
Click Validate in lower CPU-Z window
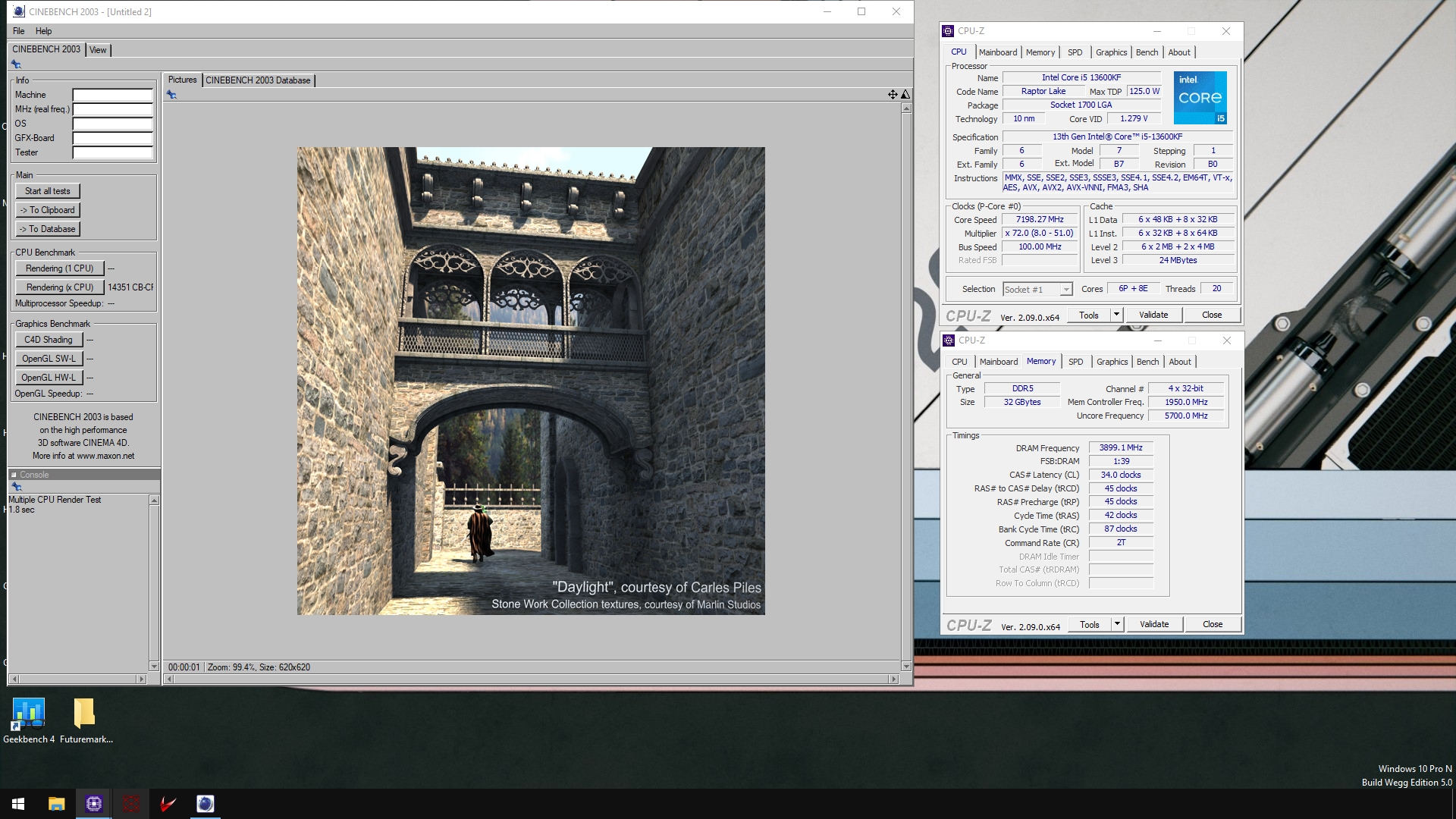(1154, 624)
